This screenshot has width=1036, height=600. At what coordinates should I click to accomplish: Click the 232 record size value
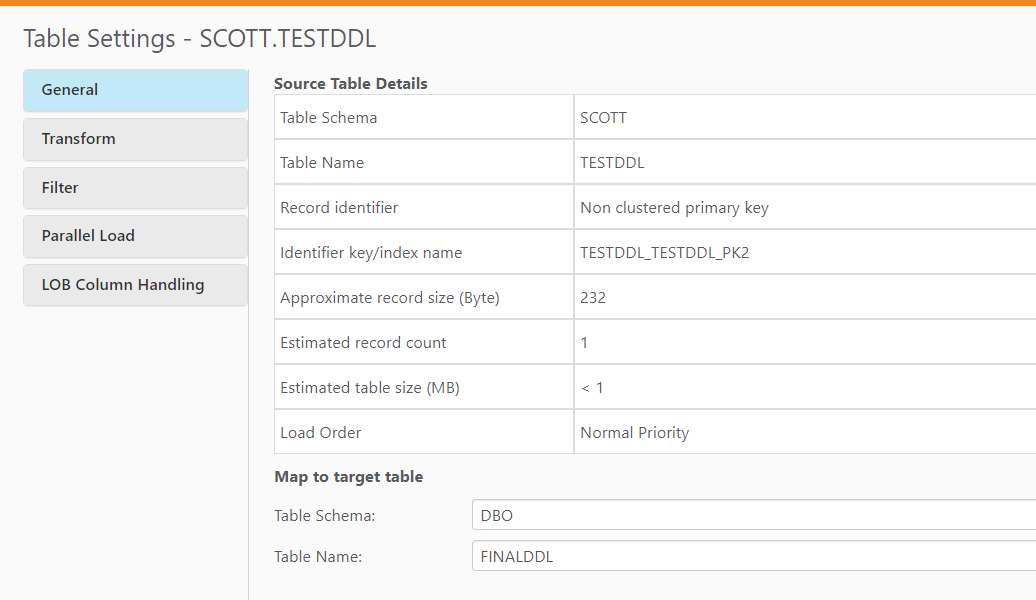tap(593, 298)
